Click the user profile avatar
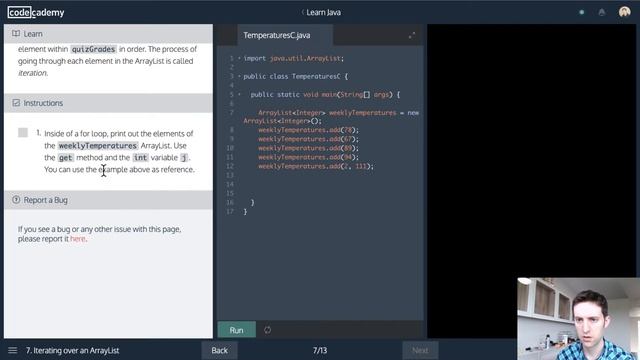The width and height of the screenshot is (640, 360). (x=624, y=12)
